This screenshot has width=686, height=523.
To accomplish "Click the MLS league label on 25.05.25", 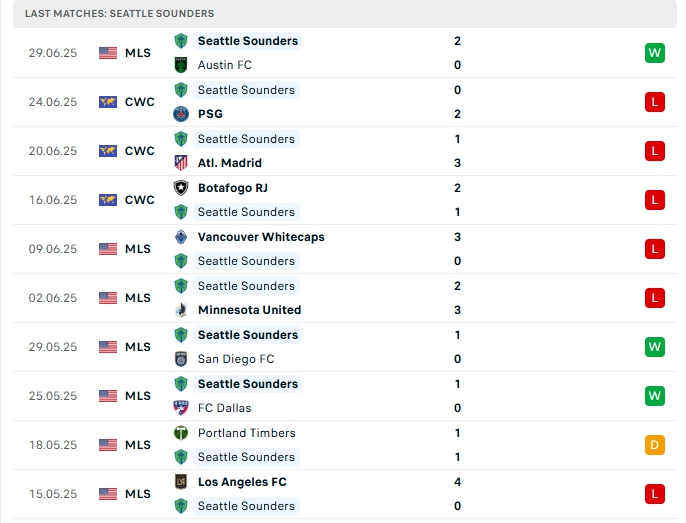I will tap(138, 396).
